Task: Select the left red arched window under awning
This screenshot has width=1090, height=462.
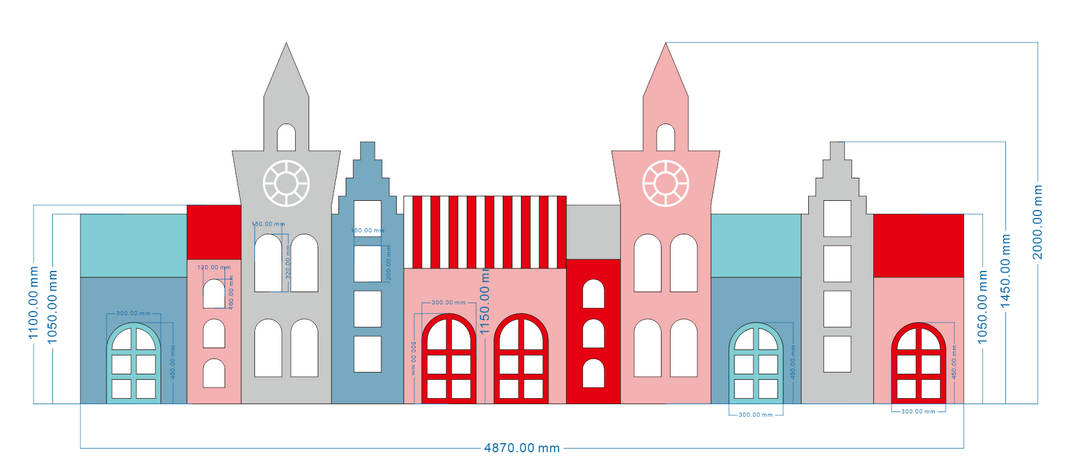Action: (449, 358)
